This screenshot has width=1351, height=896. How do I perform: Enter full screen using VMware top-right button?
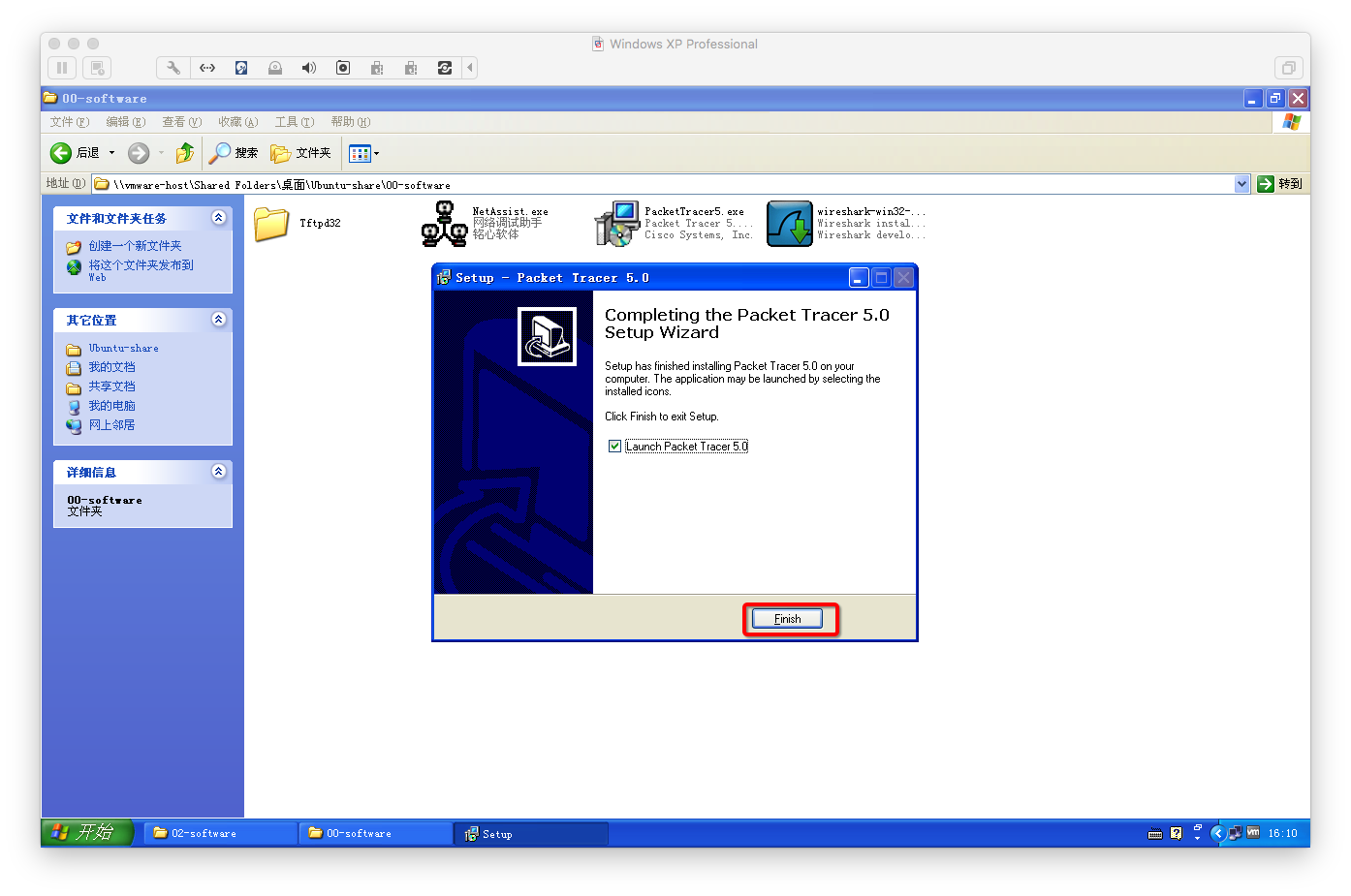(x=1288, y=68)
